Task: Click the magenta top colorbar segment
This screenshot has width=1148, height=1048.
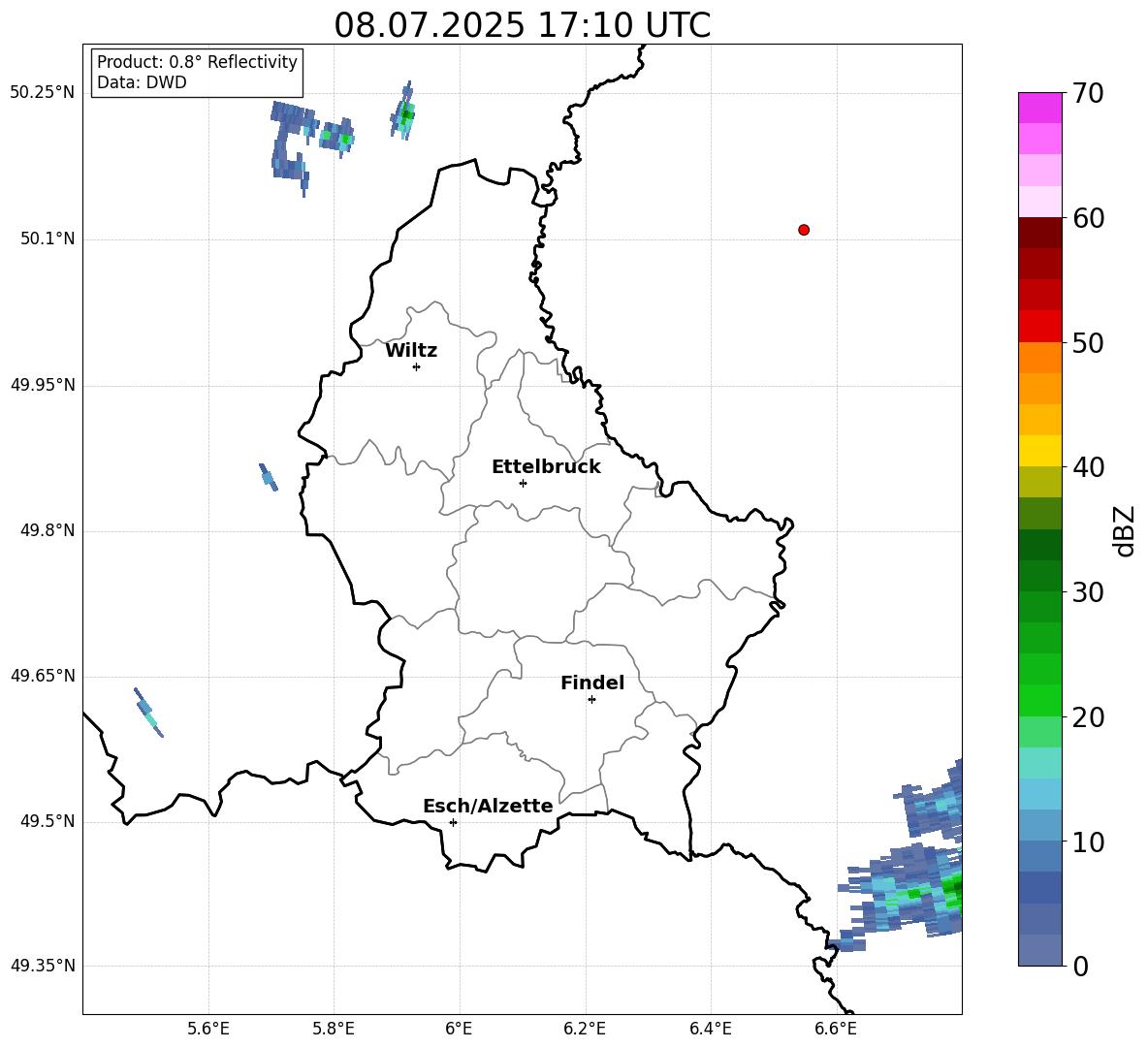Action: [x=1039, y=108]
